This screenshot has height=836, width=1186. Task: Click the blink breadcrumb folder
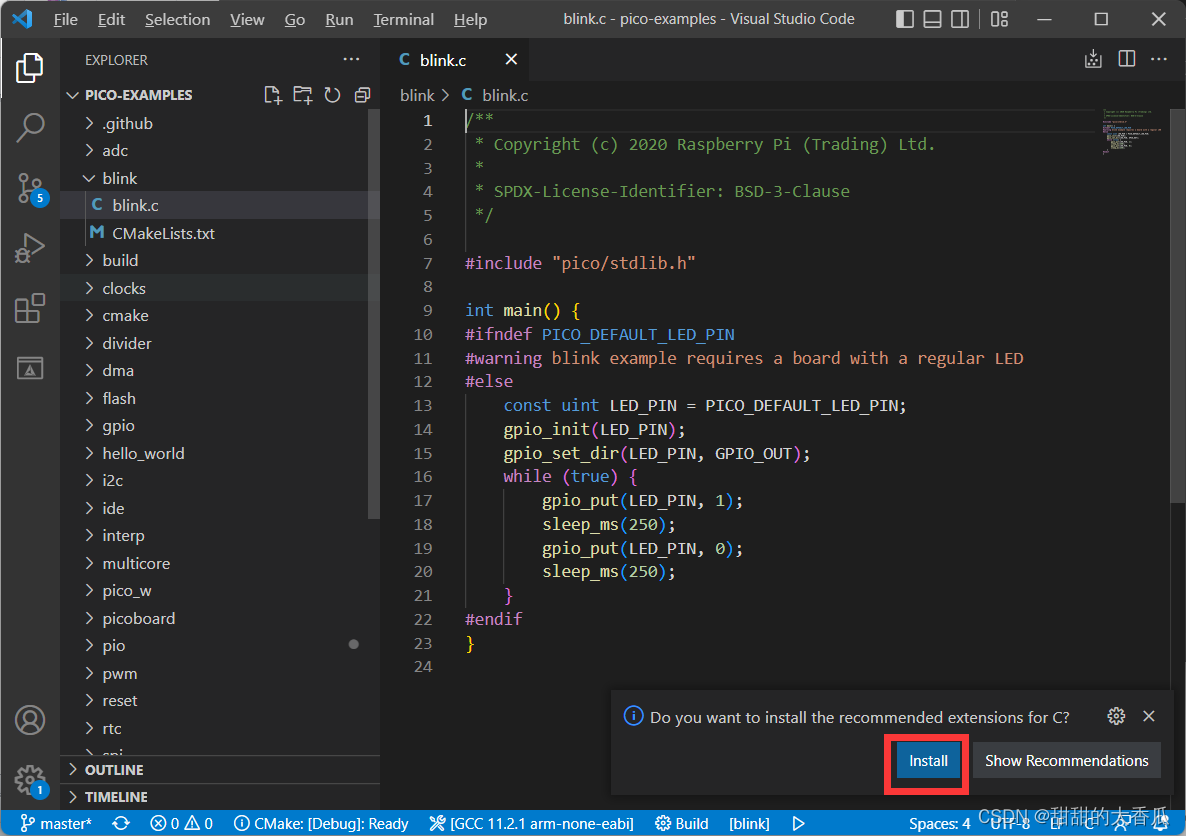pyautogui.click(x=418, y=95)
